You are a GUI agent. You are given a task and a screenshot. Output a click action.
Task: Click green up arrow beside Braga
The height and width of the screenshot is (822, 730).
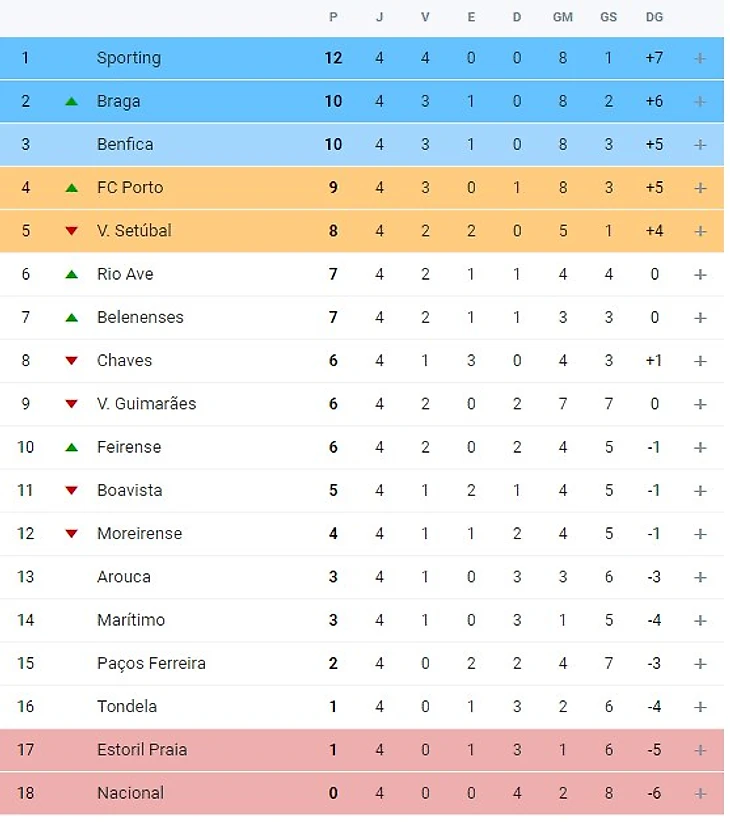click(x=71, y=101)
